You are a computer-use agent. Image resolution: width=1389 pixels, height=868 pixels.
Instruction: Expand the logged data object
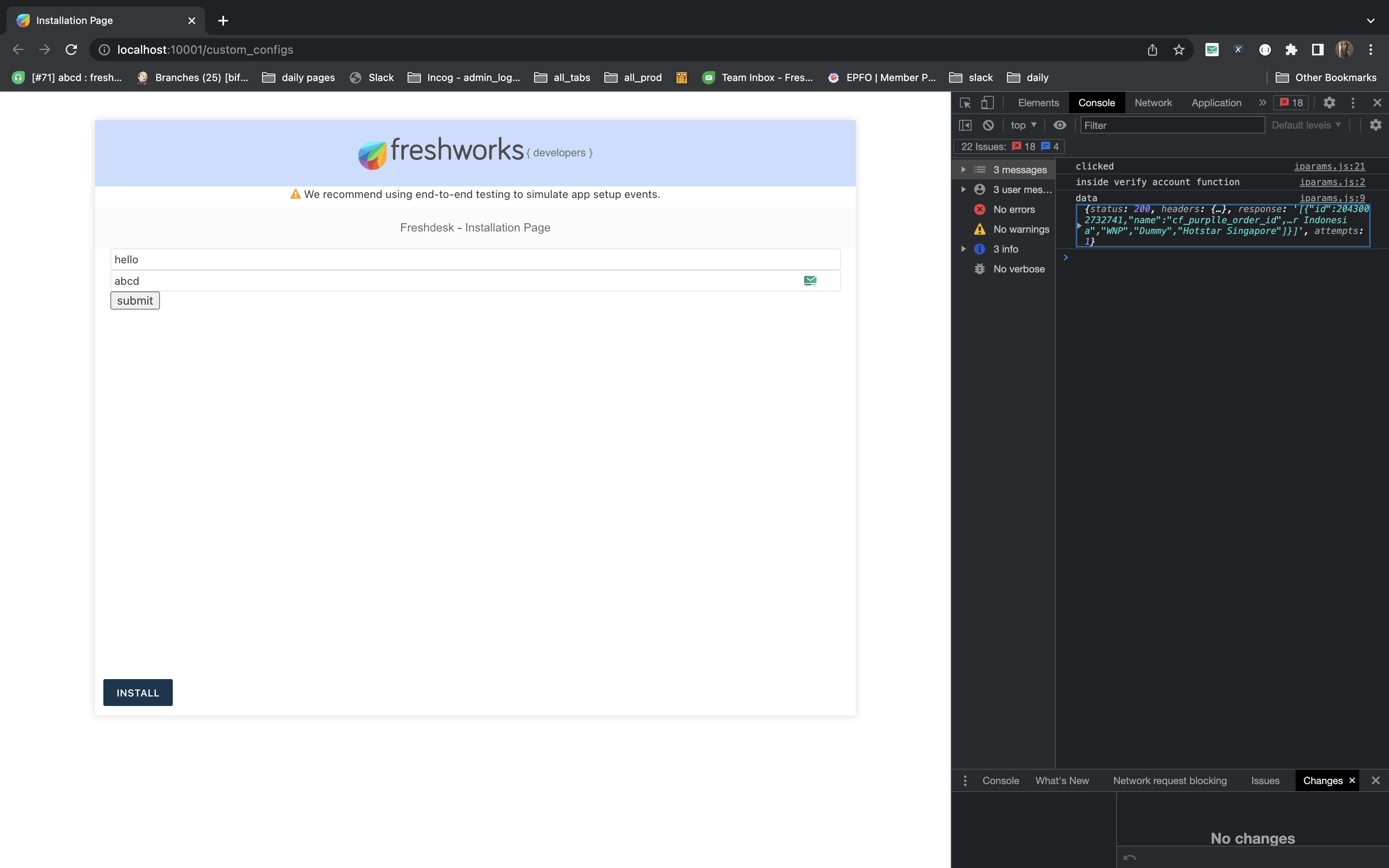point(1079,226)
